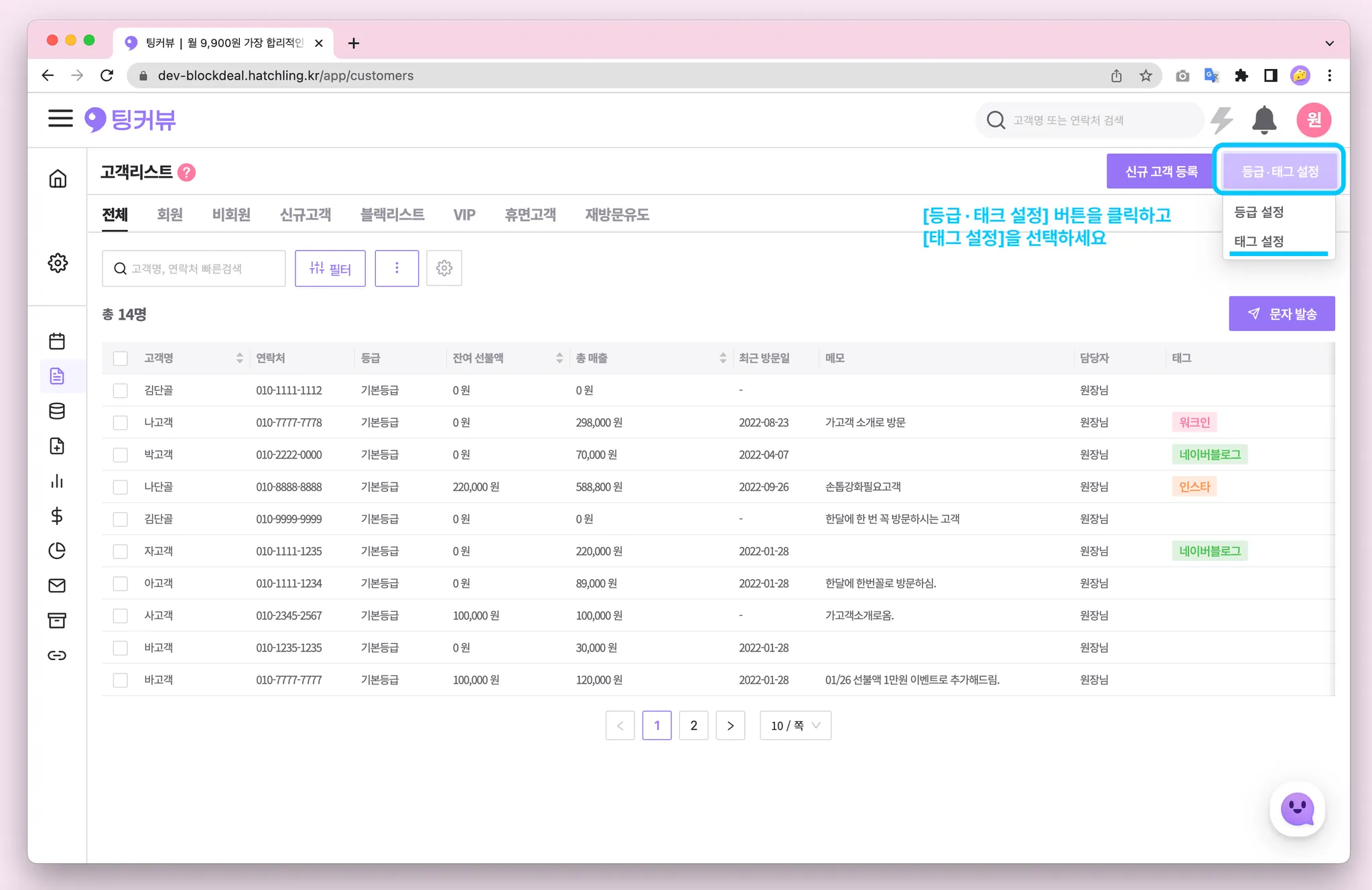Click the mail envelope sidebar icon
The width and height of the screenshot is (1372, 890).
click(x=57, y=586)
